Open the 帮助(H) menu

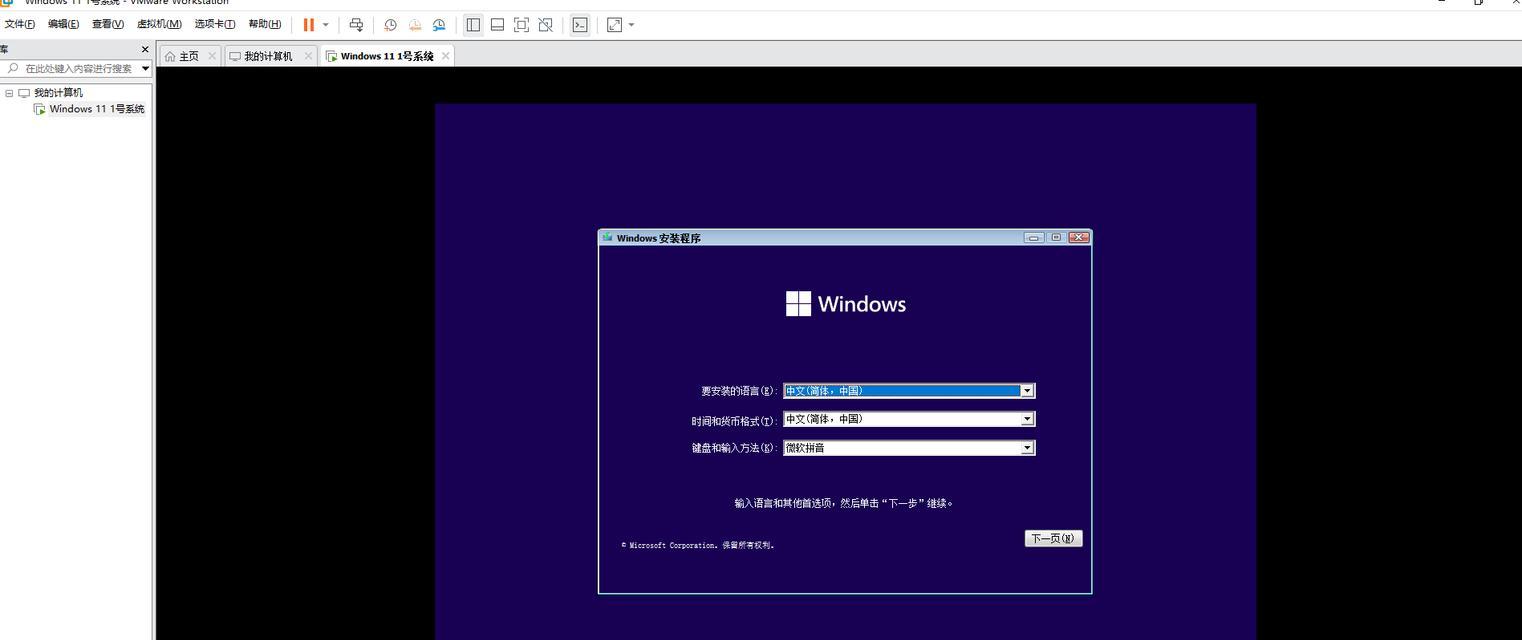265,24
